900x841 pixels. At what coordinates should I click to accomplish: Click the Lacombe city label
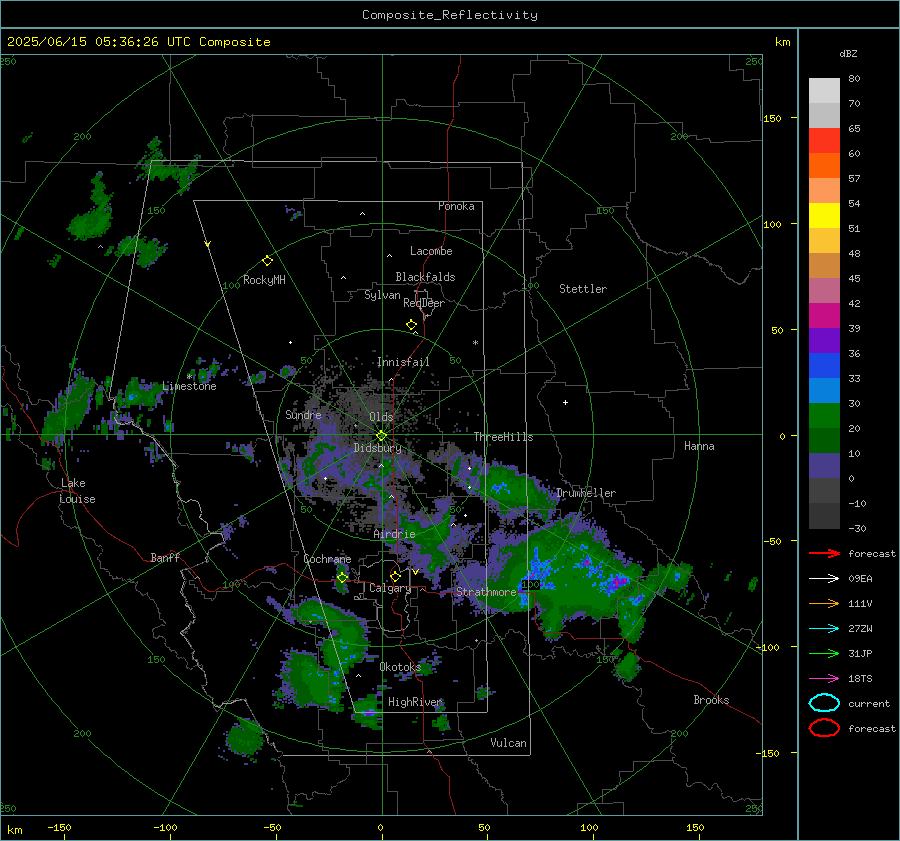(431, 251)
